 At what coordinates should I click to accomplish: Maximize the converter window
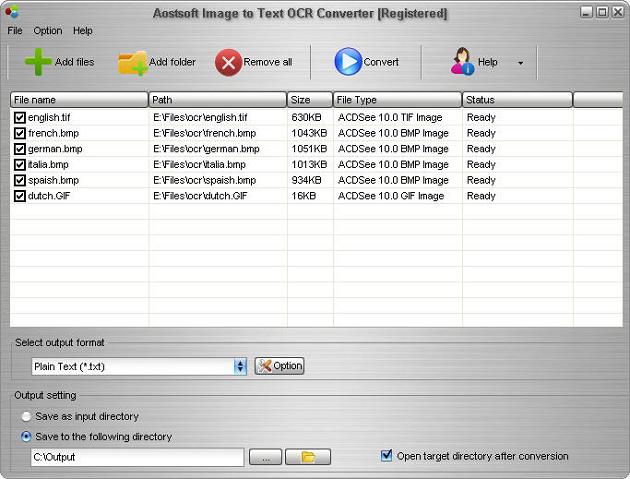point(602,12)
